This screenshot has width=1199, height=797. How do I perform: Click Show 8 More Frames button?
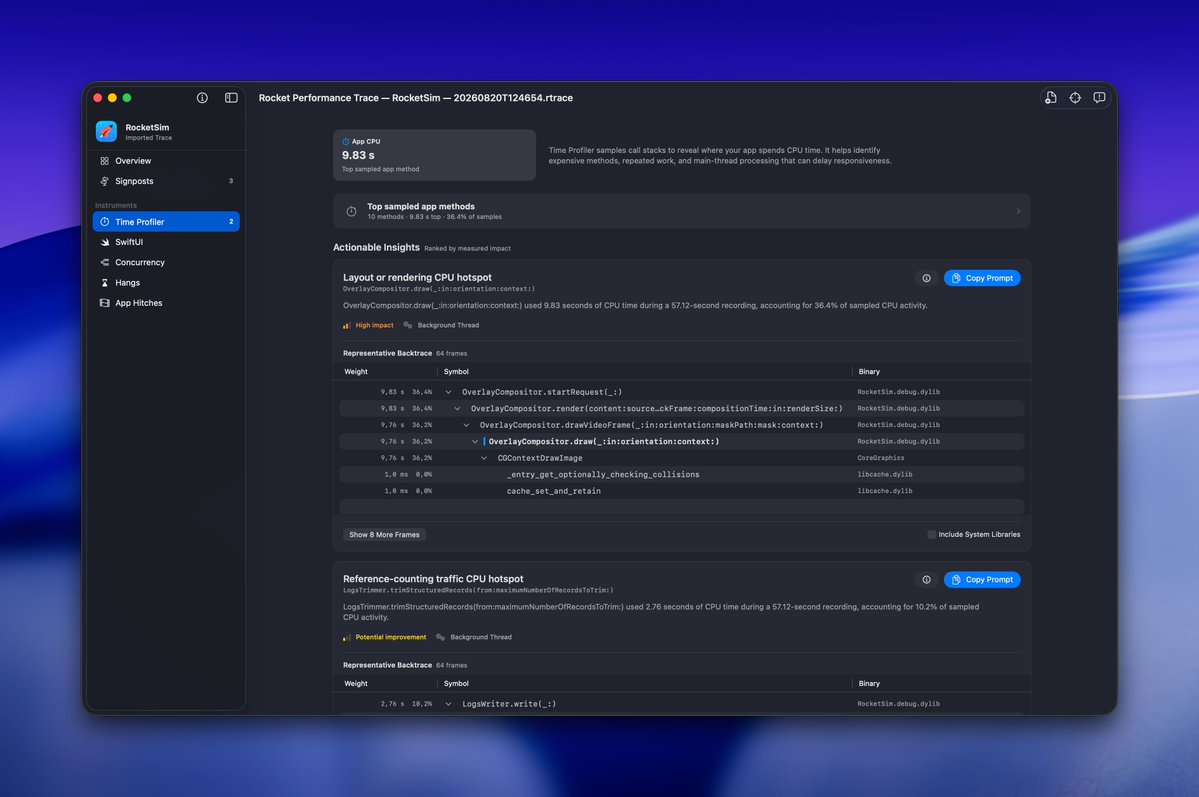tap(384, 535)
